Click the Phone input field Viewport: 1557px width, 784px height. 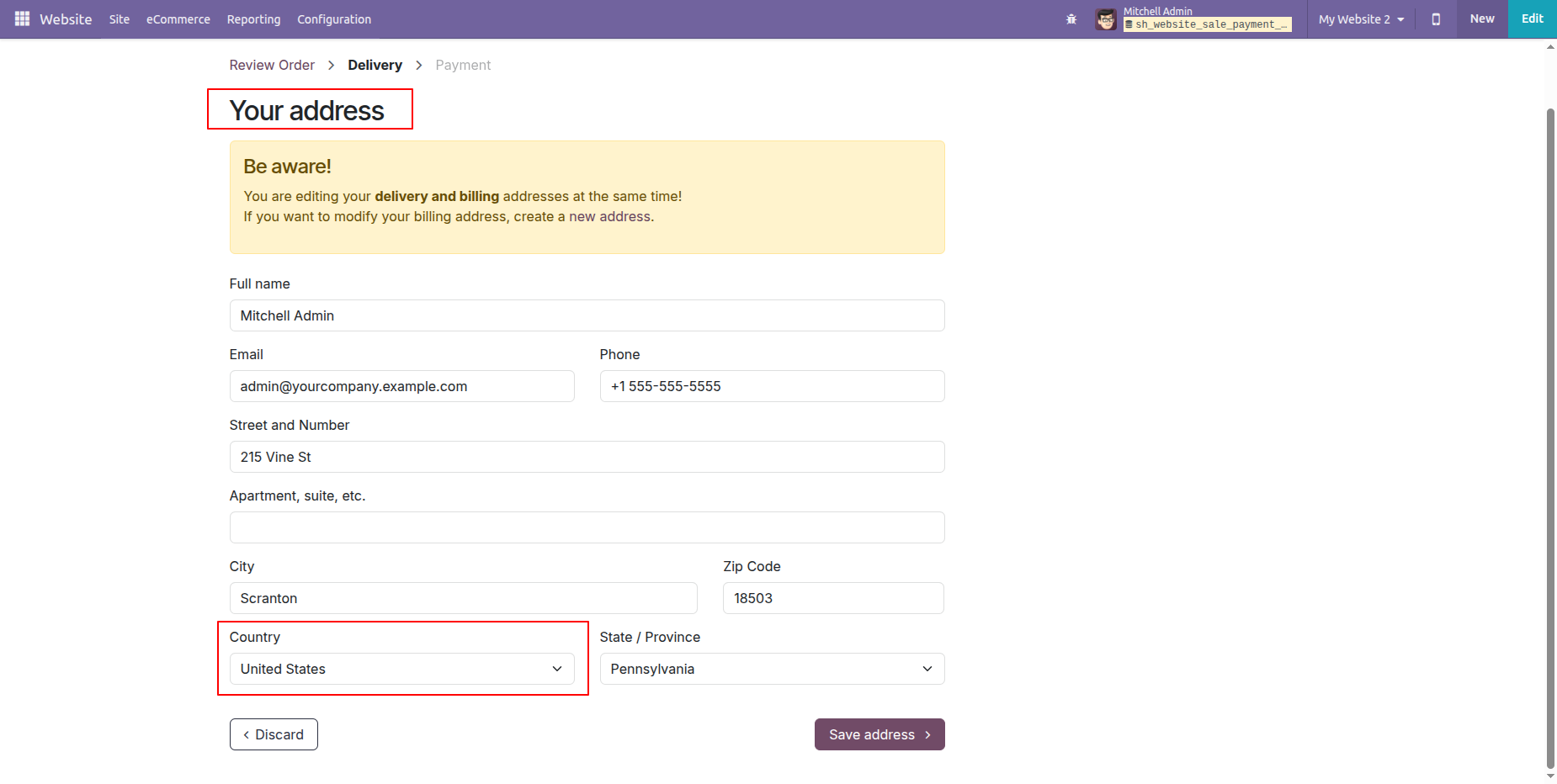point(772,386)
